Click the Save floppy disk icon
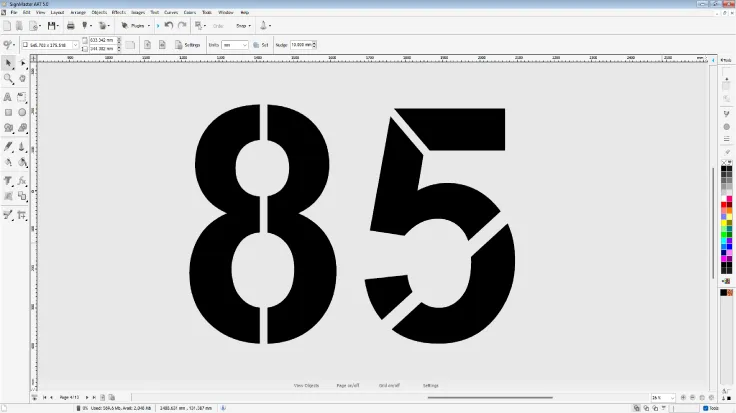Image resolution: width=736 pixels, height=413 pixels. coord(51,26)
